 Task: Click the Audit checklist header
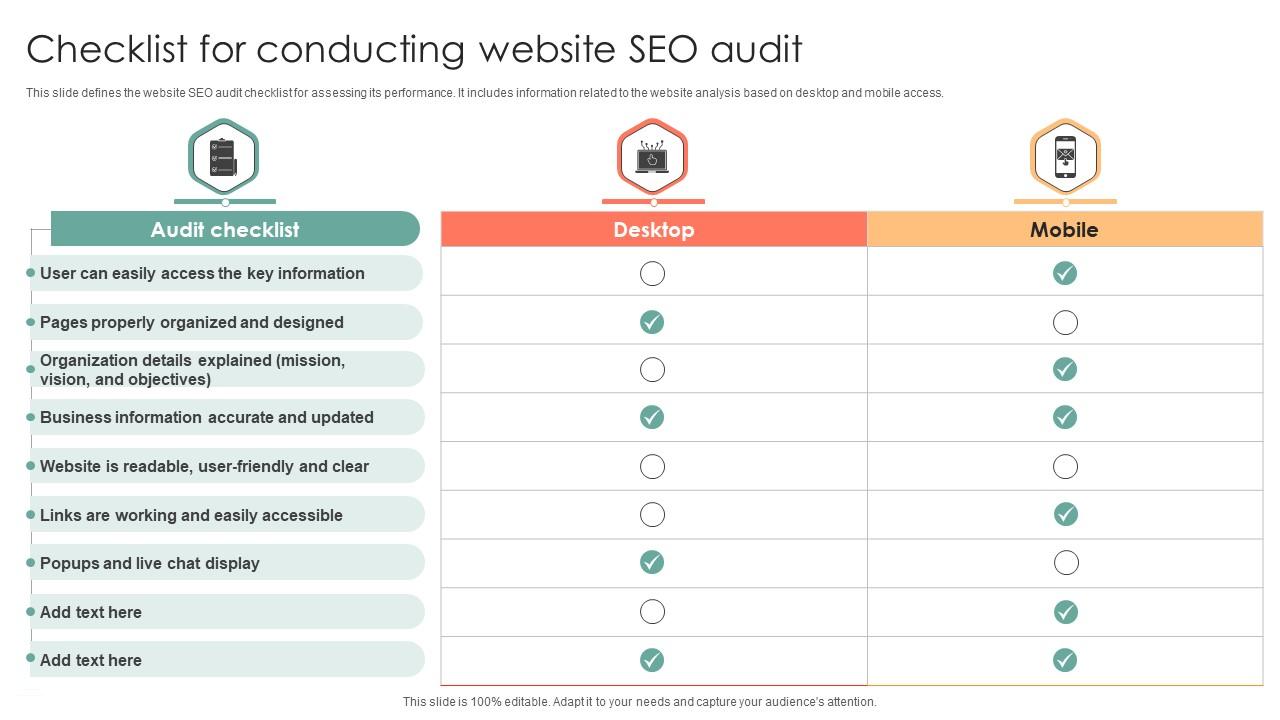[225, 229]
